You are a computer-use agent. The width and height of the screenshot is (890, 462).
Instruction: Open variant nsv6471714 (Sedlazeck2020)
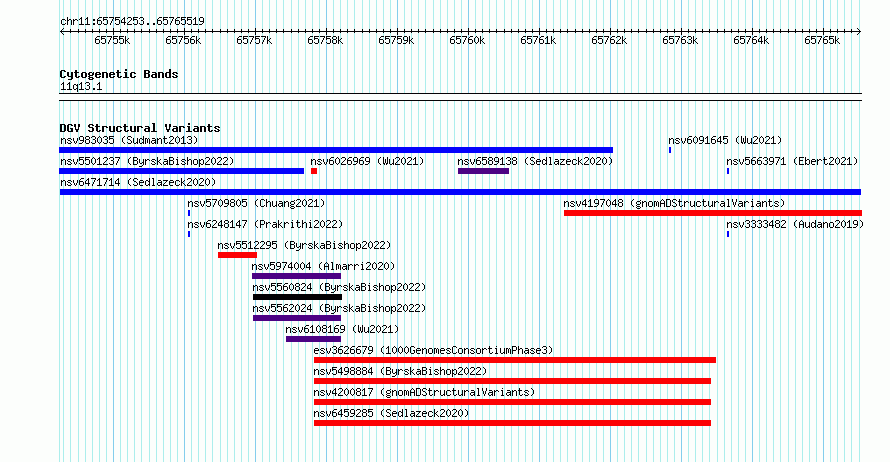tap(138, 182)
